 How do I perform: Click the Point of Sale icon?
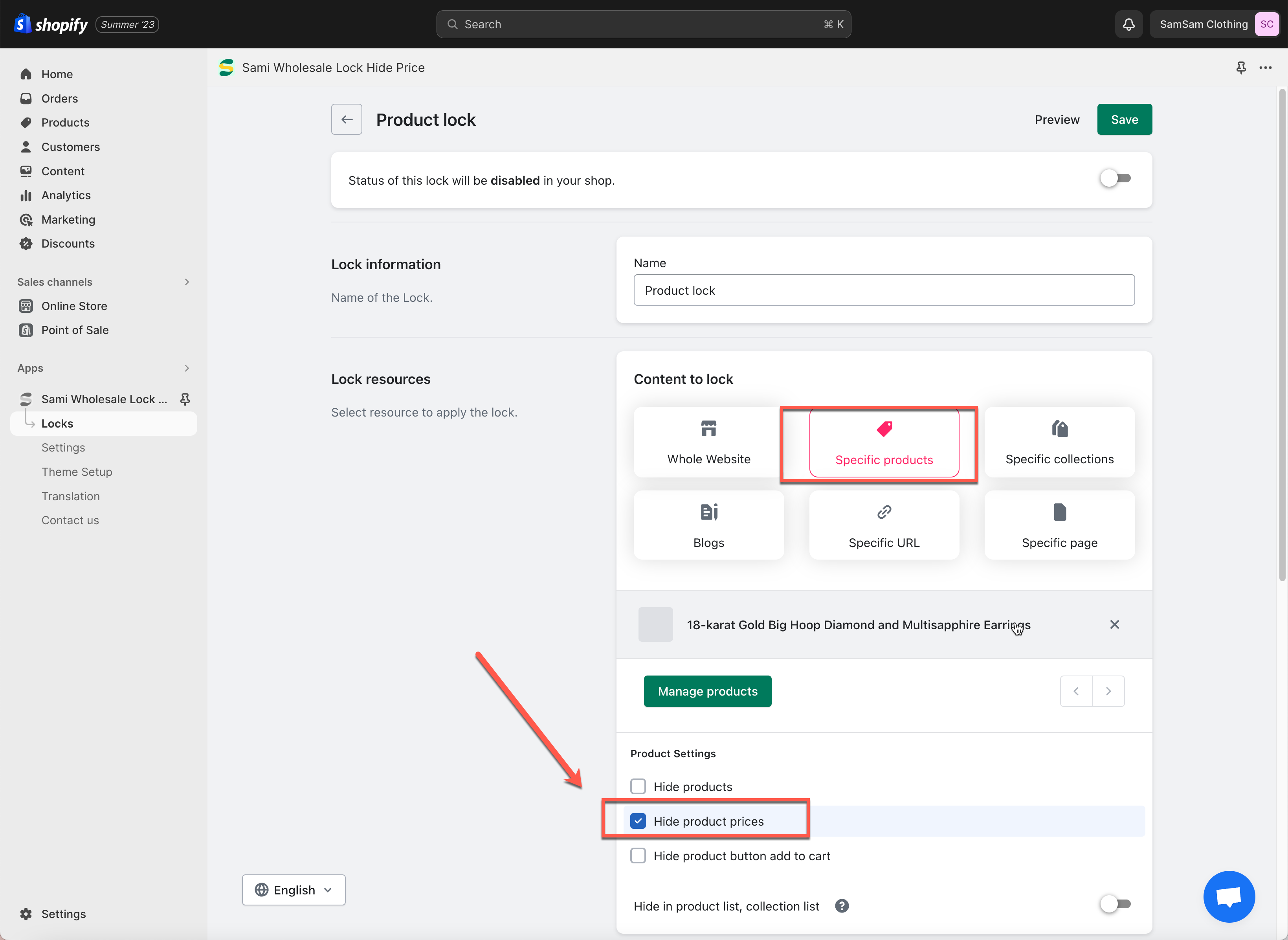[26, 330]
